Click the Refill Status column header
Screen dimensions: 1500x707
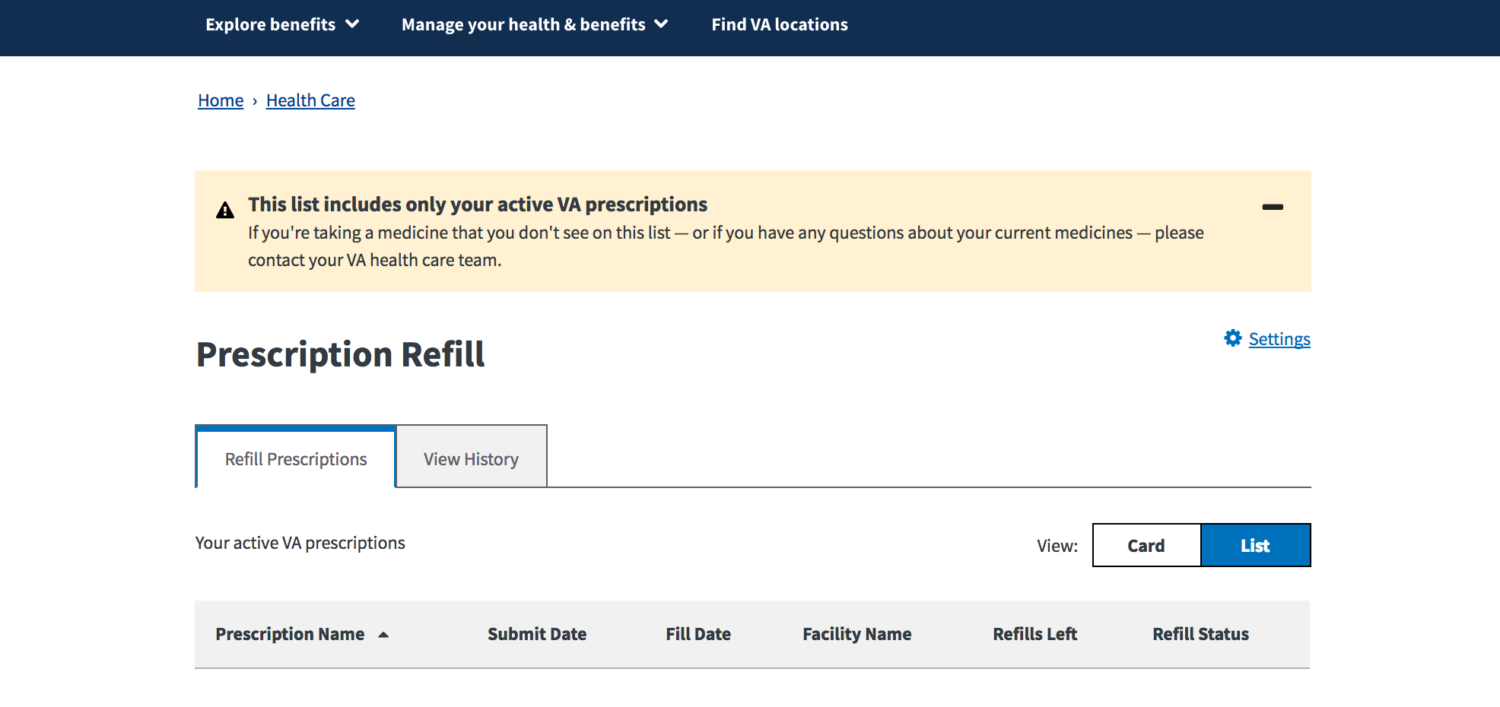[x=1200, y=634]
